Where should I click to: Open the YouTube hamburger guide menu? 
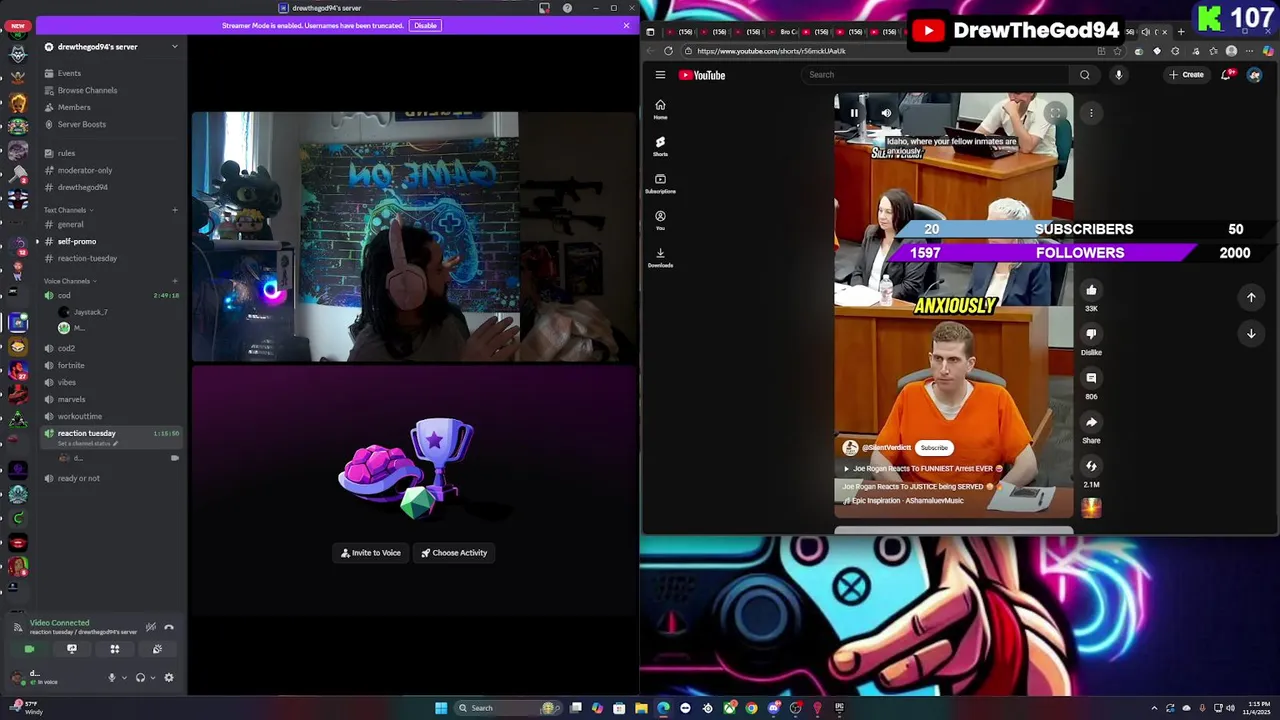coord(660,75)
